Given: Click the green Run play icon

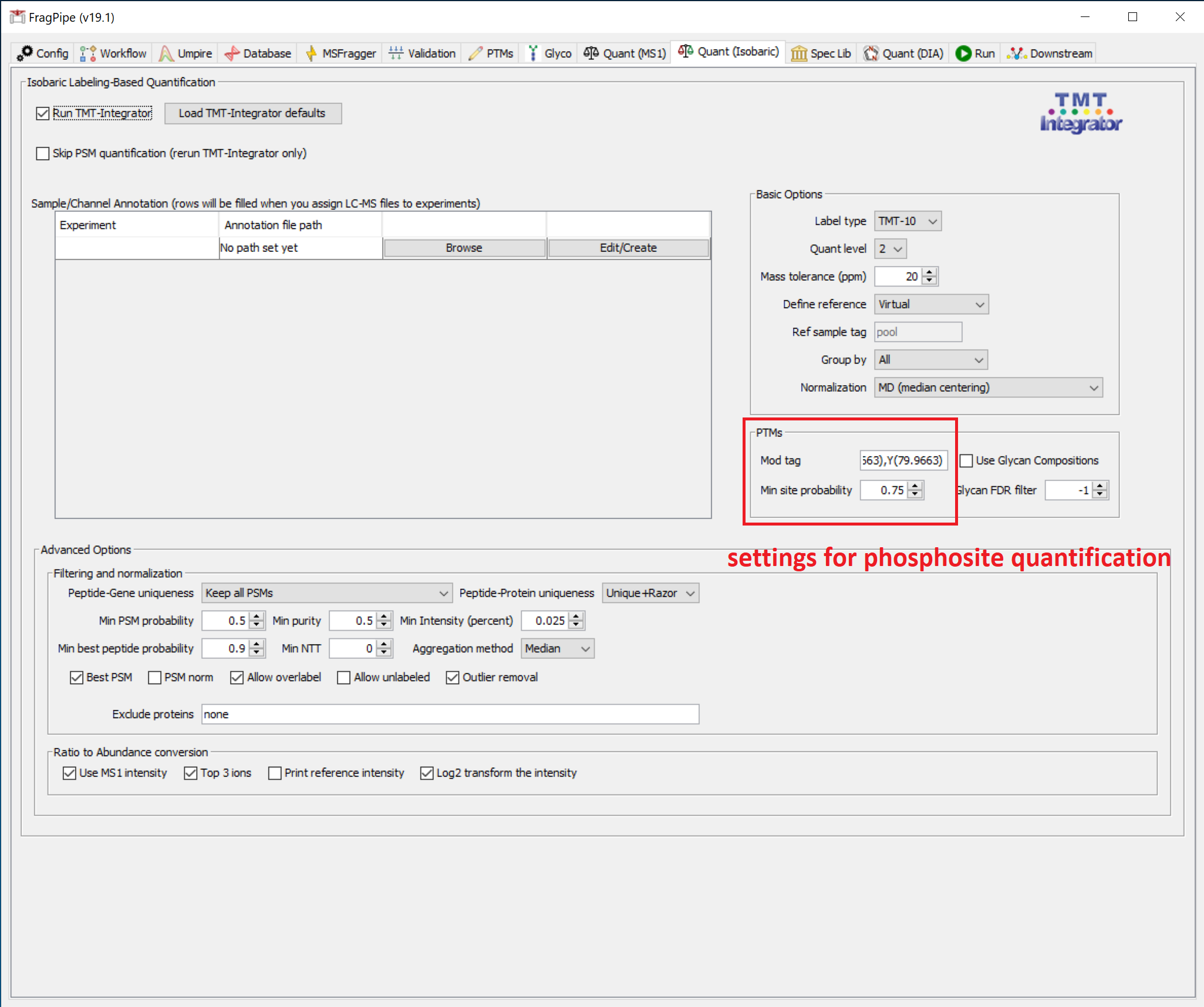Looking at the screenshot, I should (963, 53).
